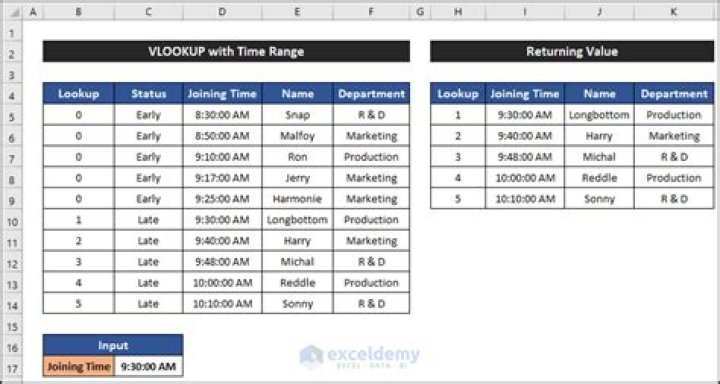The height and width of the screenshot is (384, 720).
Task: Select column B header
Action: [x=79, y=12]
